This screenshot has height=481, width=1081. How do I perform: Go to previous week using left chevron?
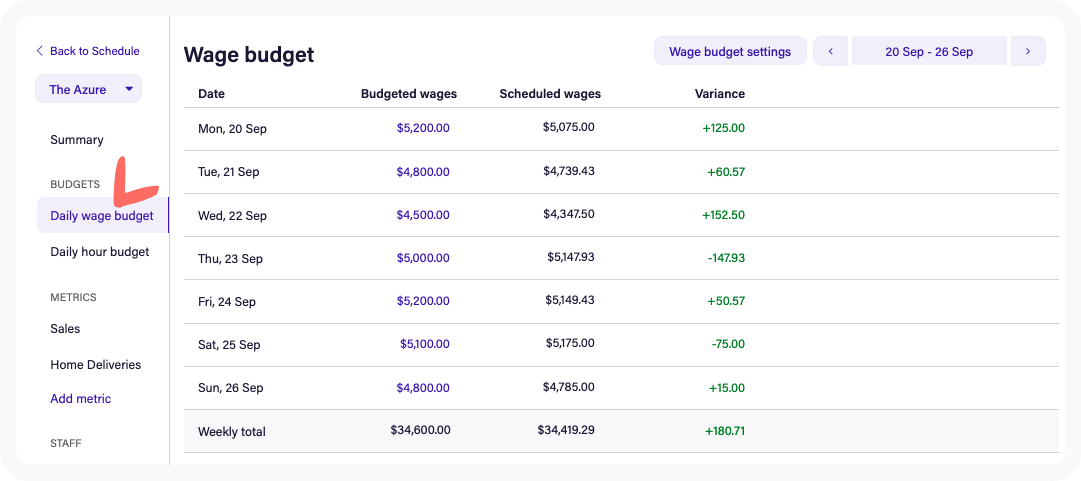click(x=830, y=51)
